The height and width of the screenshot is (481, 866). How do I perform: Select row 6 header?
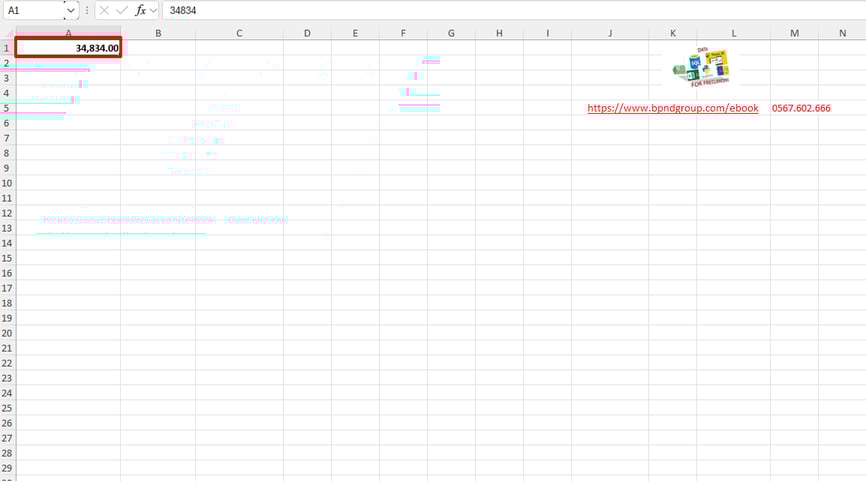click(7, 123)
